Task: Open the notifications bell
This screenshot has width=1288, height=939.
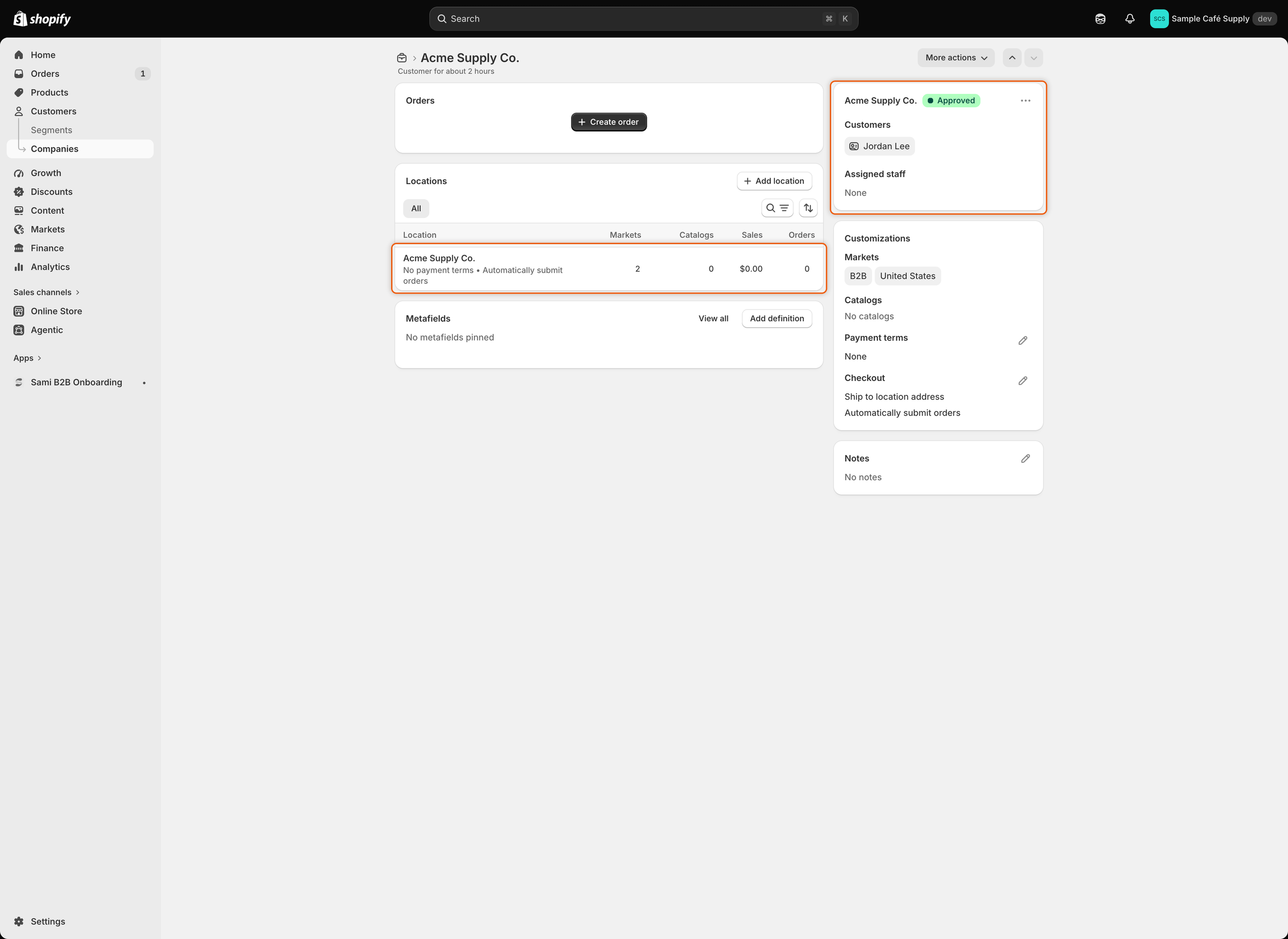Action: click(1130, 19)
